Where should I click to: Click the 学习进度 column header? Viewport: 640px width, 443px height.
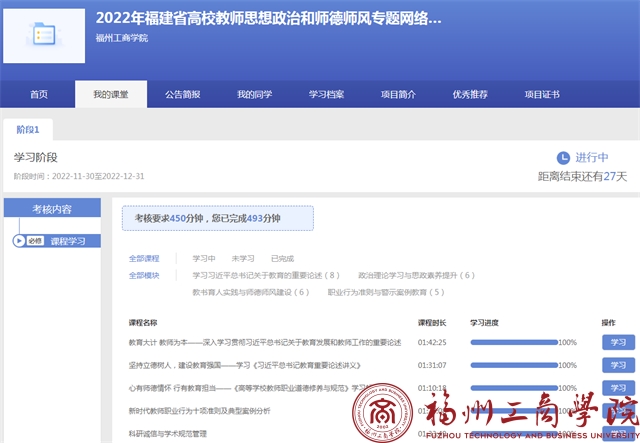[484, 323]
